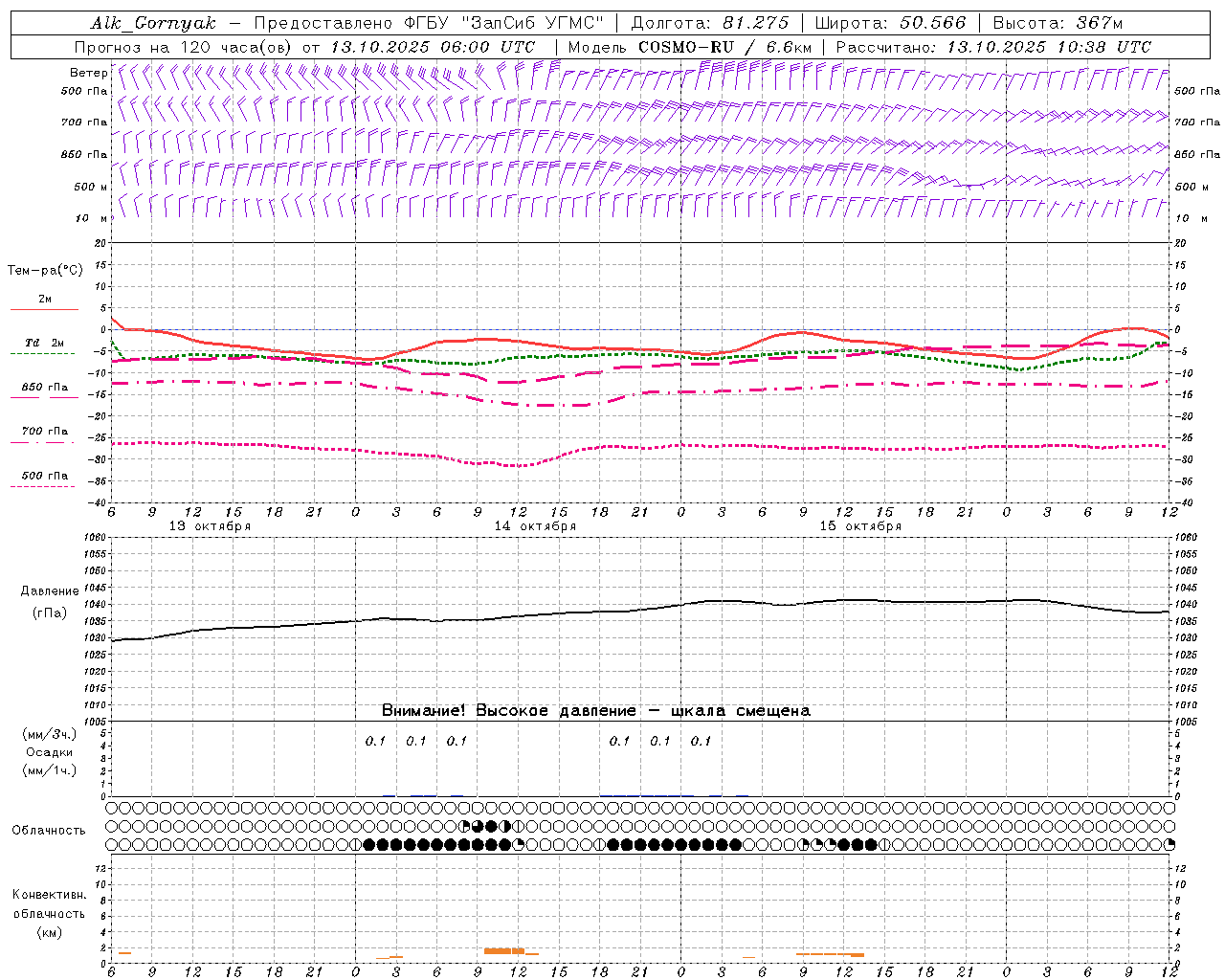Click the (км) unit under convective cloud label
Screen dimensions: 1225x980
click(49, 932)
